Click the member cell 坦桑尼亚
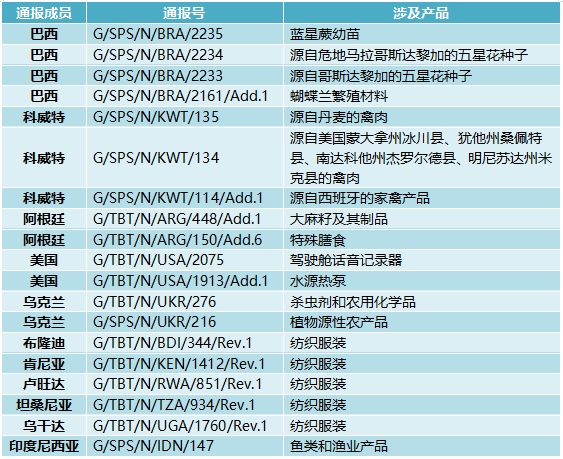 pos(44,405)
